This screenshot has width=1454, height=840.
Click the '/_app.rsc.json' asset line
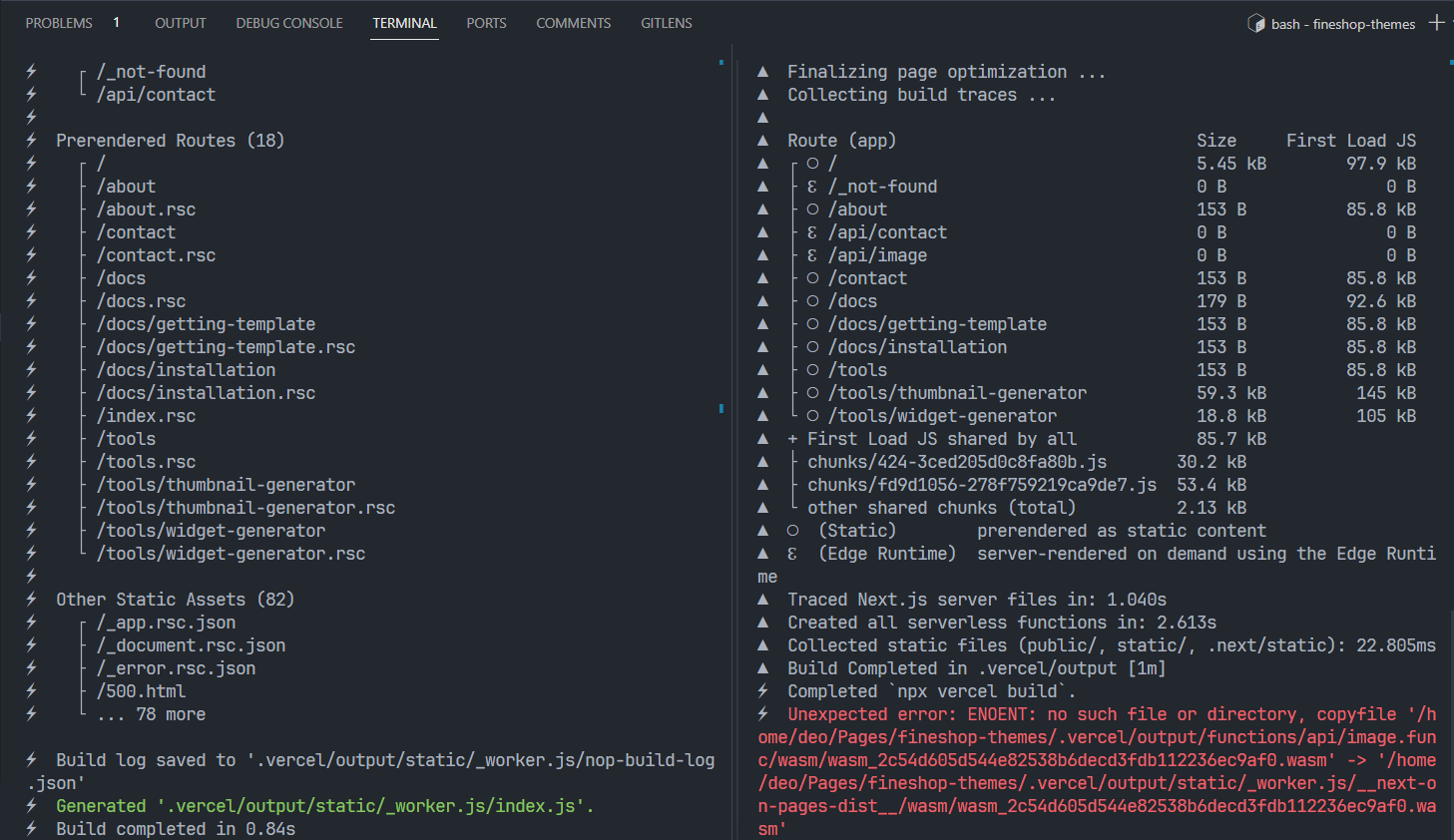click(x=166, y=623)
